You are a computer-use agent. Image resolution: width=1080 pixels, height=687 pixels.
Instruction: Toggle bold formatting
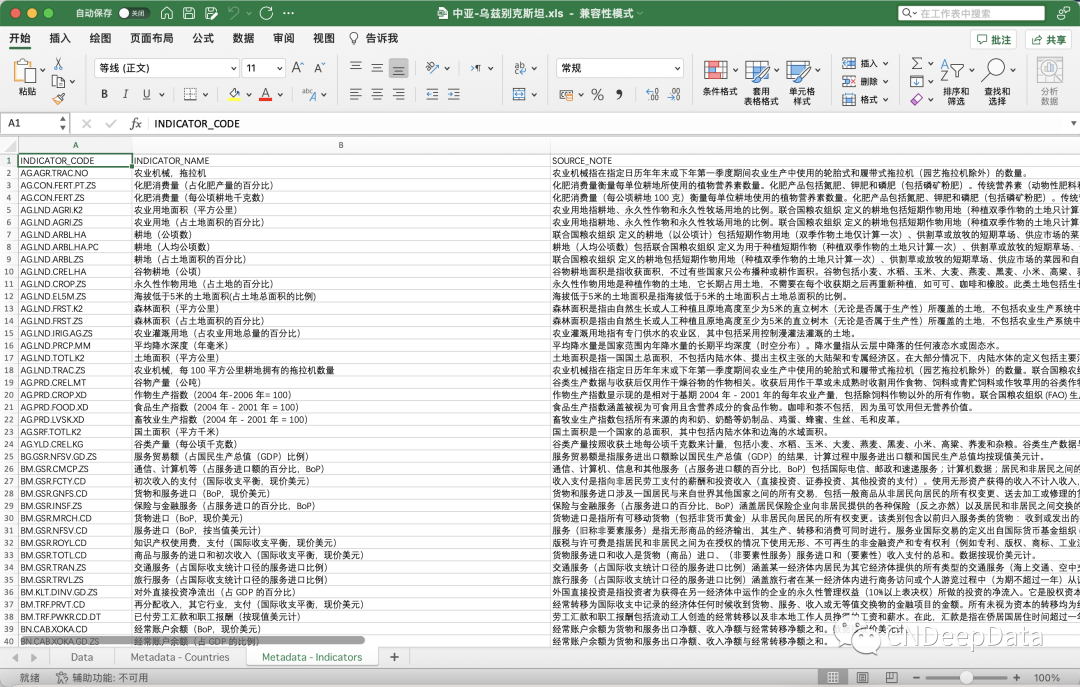click(104, 94)
